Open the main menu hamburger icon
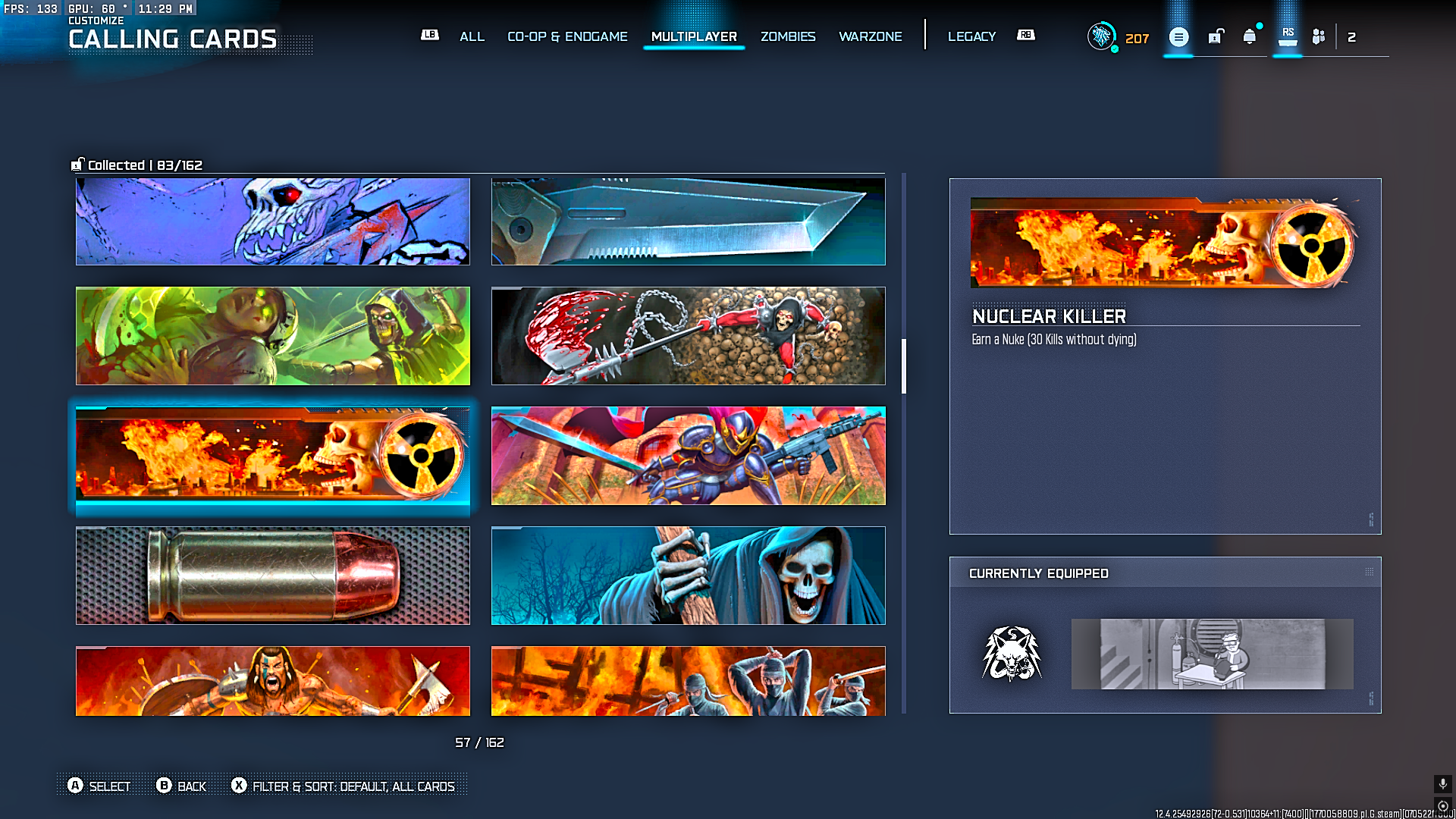The width and height of the screenshot is (1456, 819). 1178,36
